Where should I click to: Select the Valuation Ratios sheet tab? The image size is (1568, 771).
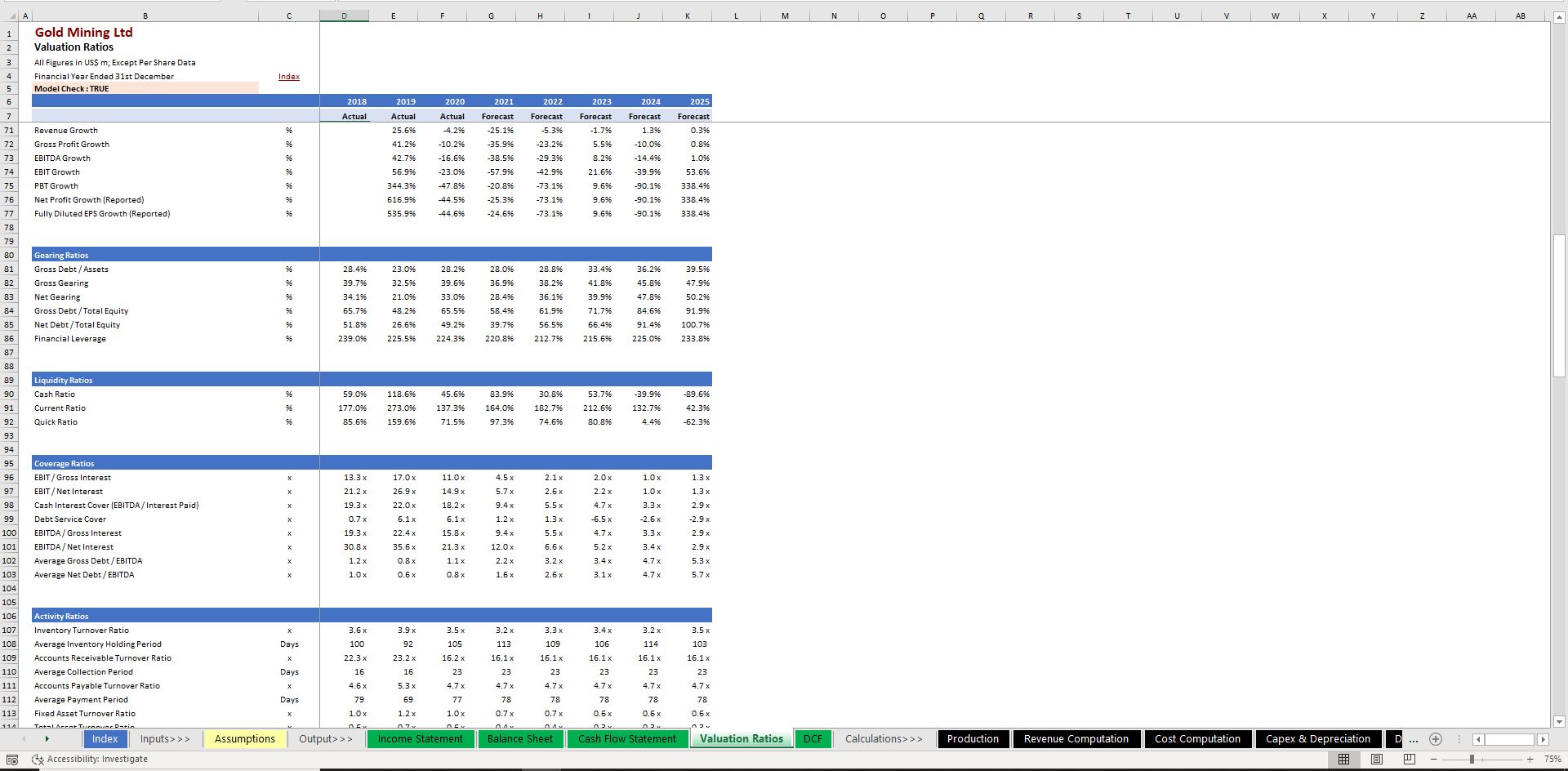tap(741, 738)
